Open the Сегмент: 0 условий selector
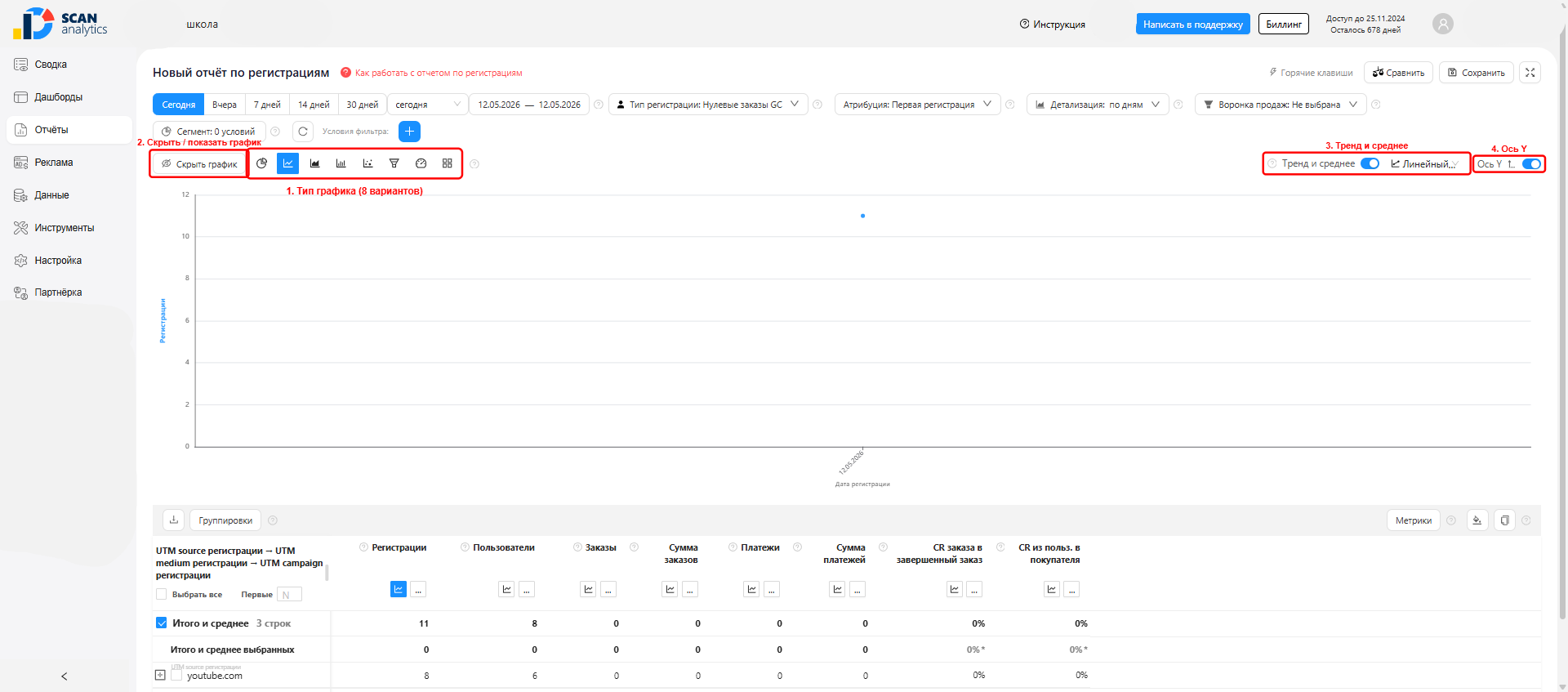1568x692 pixels. pos(209,132)
